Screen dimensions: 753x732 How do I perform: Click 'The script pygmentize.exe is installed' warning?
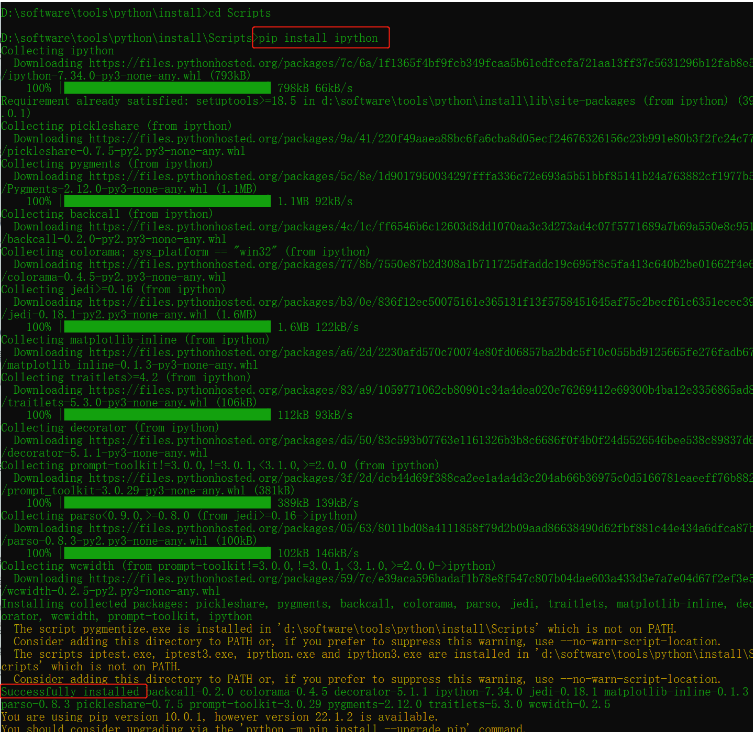[x=345, y=629]
